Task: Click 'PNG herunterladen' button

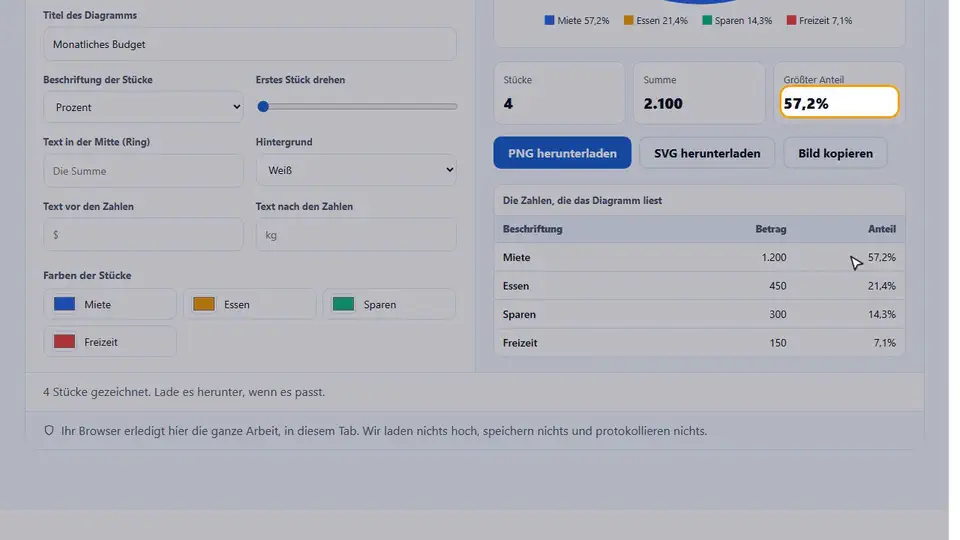Action: tap(562, 153)
